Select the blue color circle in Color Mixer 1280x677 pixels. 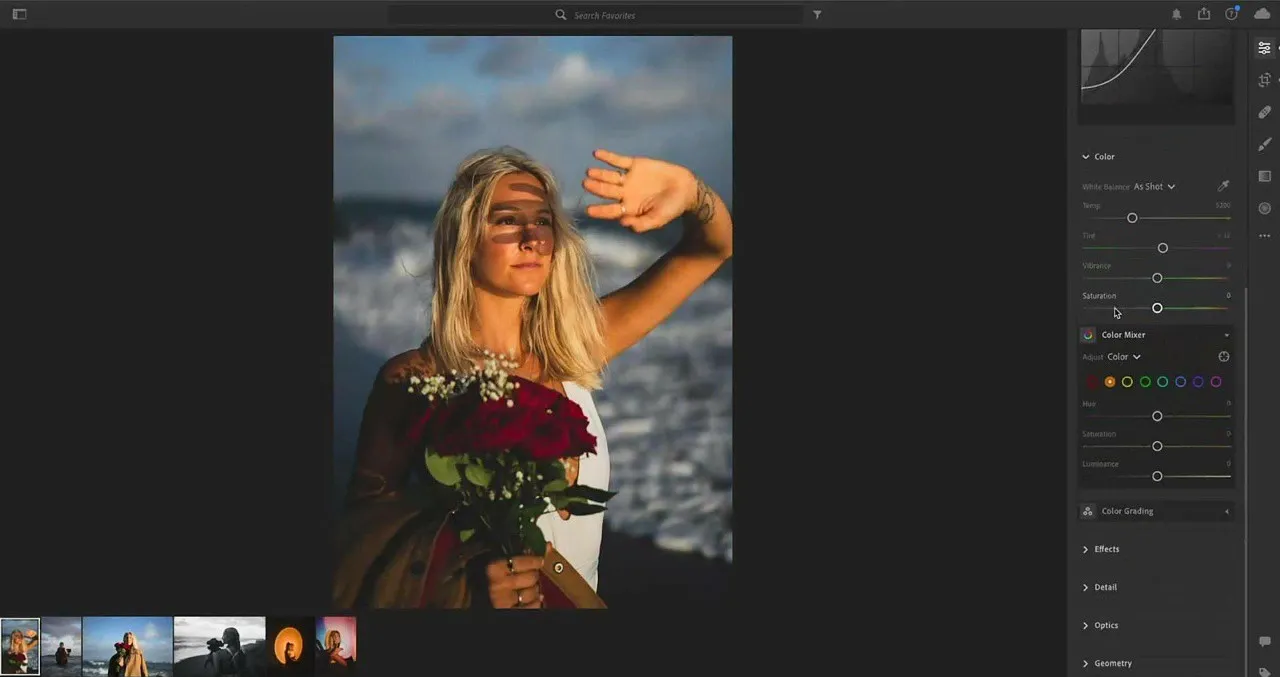[1180, 382]
